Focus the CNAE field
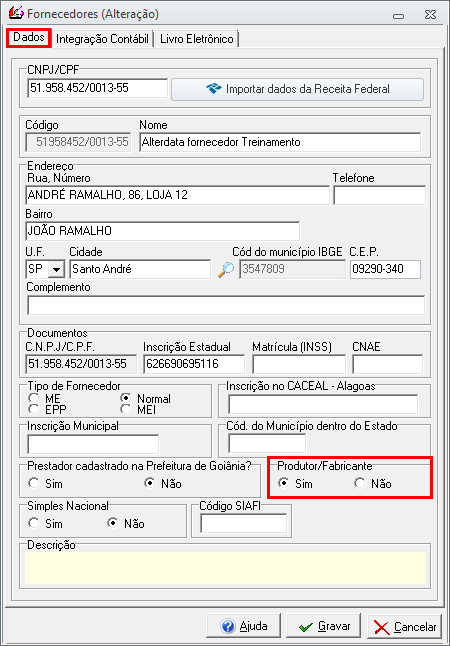The height and width of the screenshot is (646, 450). point(388,364)
